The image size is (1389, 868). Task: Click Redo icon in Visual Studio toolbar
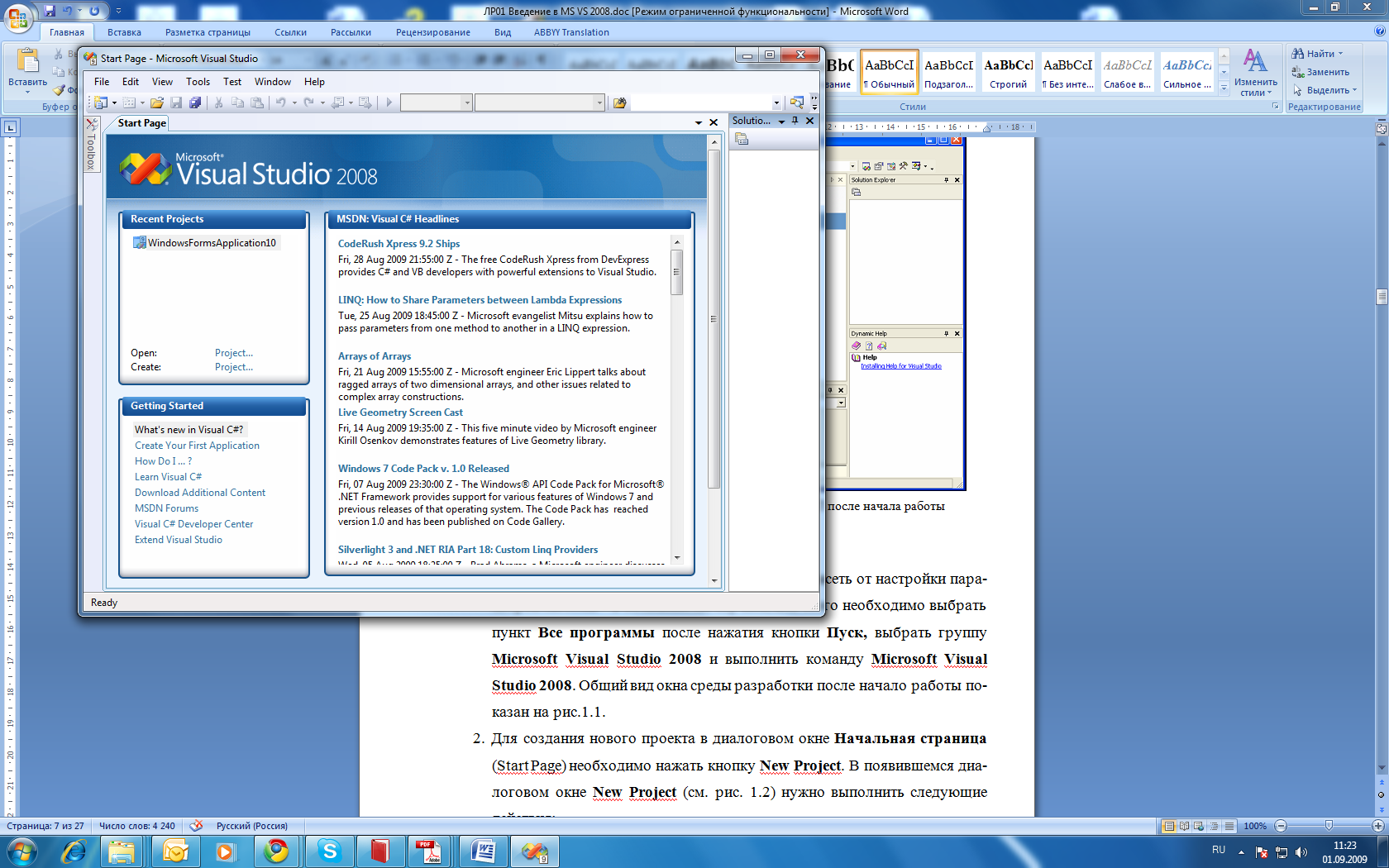click(x=308, y=103)
